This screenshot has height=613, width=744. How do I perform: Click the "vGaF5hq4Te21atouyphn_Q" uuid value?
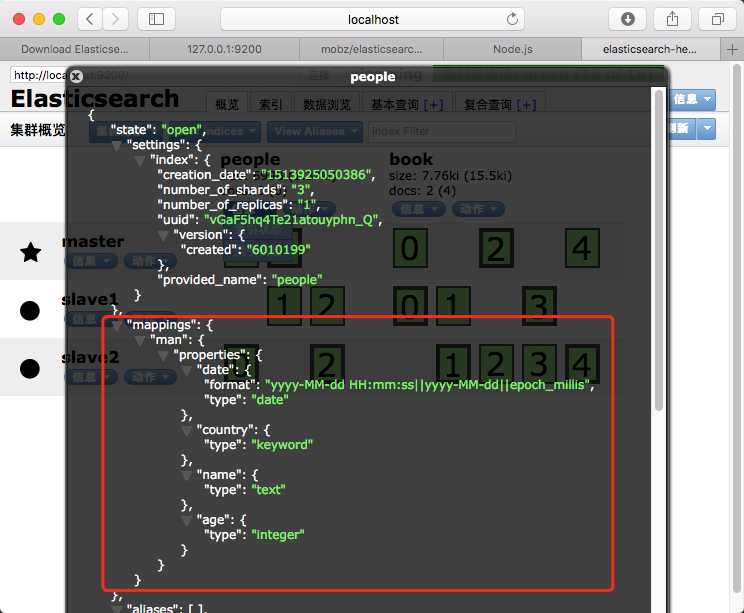291,220
